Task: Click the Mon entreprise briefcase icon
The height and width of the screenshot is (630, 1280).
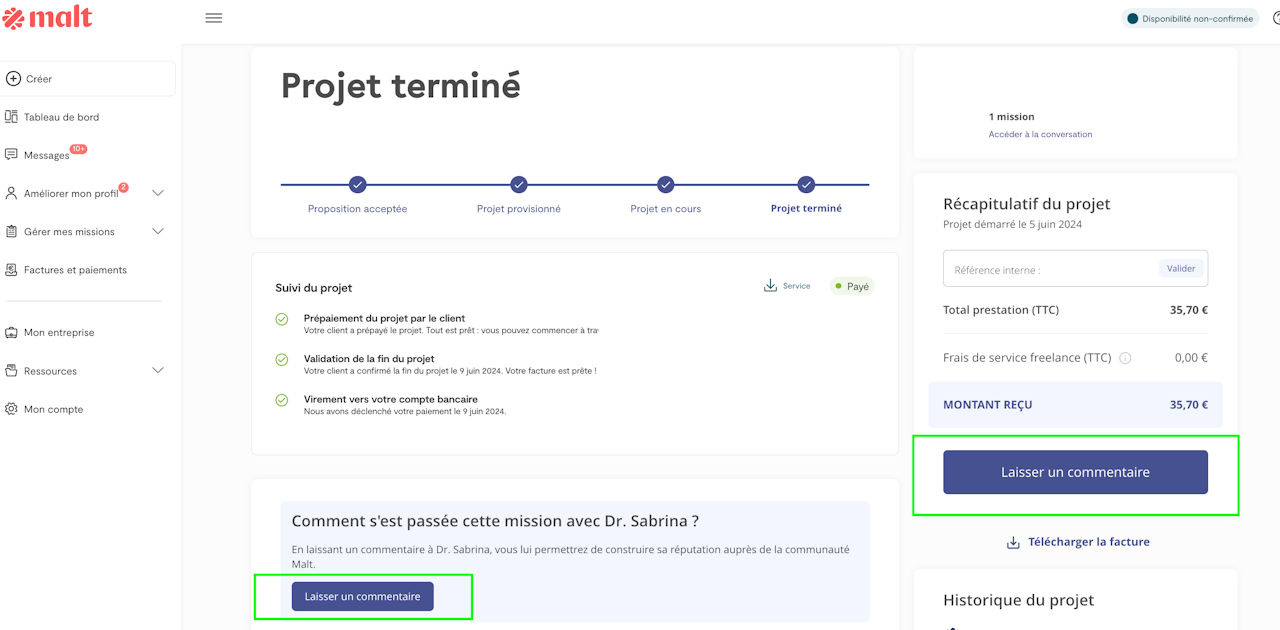Action: pos(12,333)
